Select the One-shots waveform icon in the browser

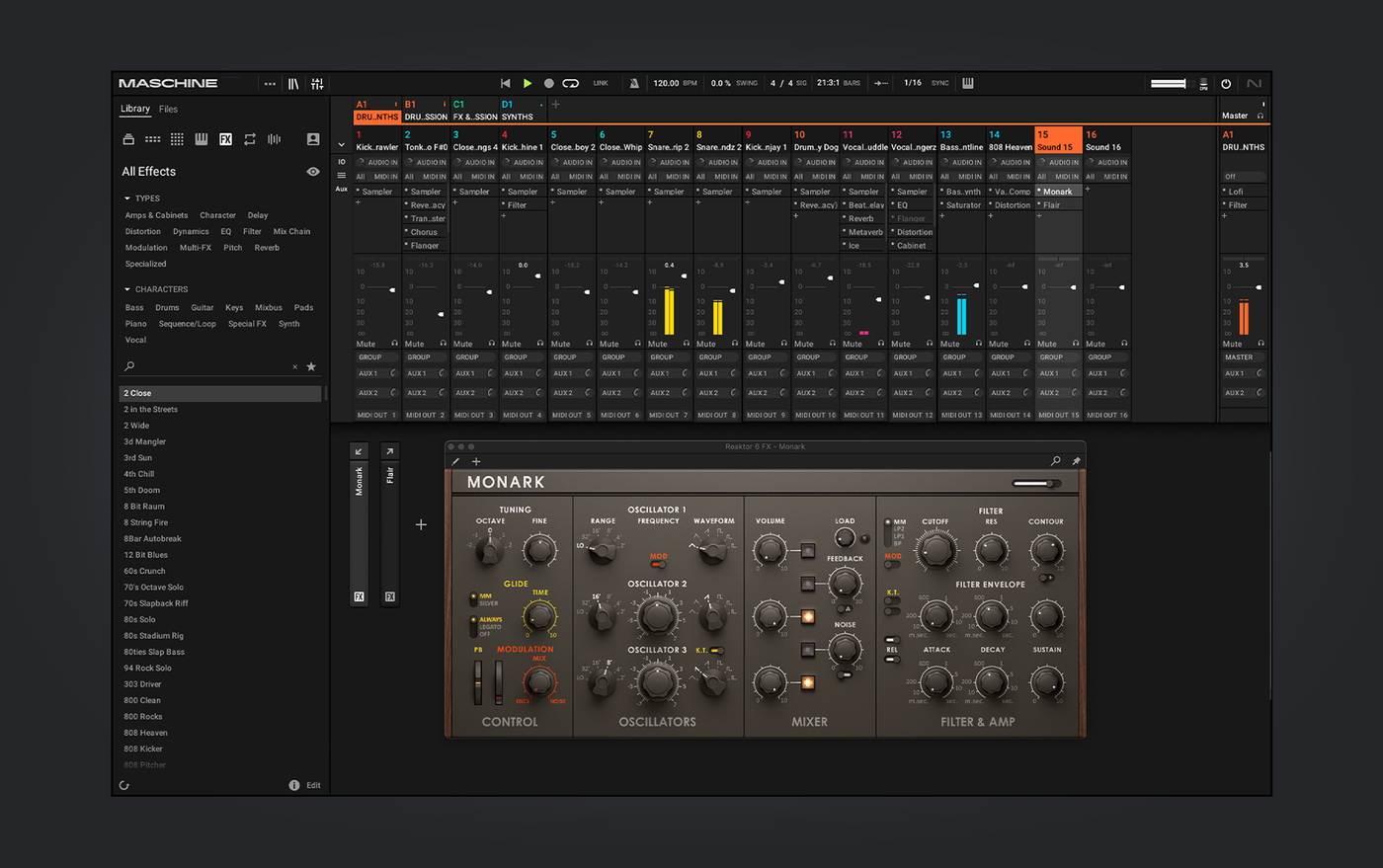click(x=274, y=139)
